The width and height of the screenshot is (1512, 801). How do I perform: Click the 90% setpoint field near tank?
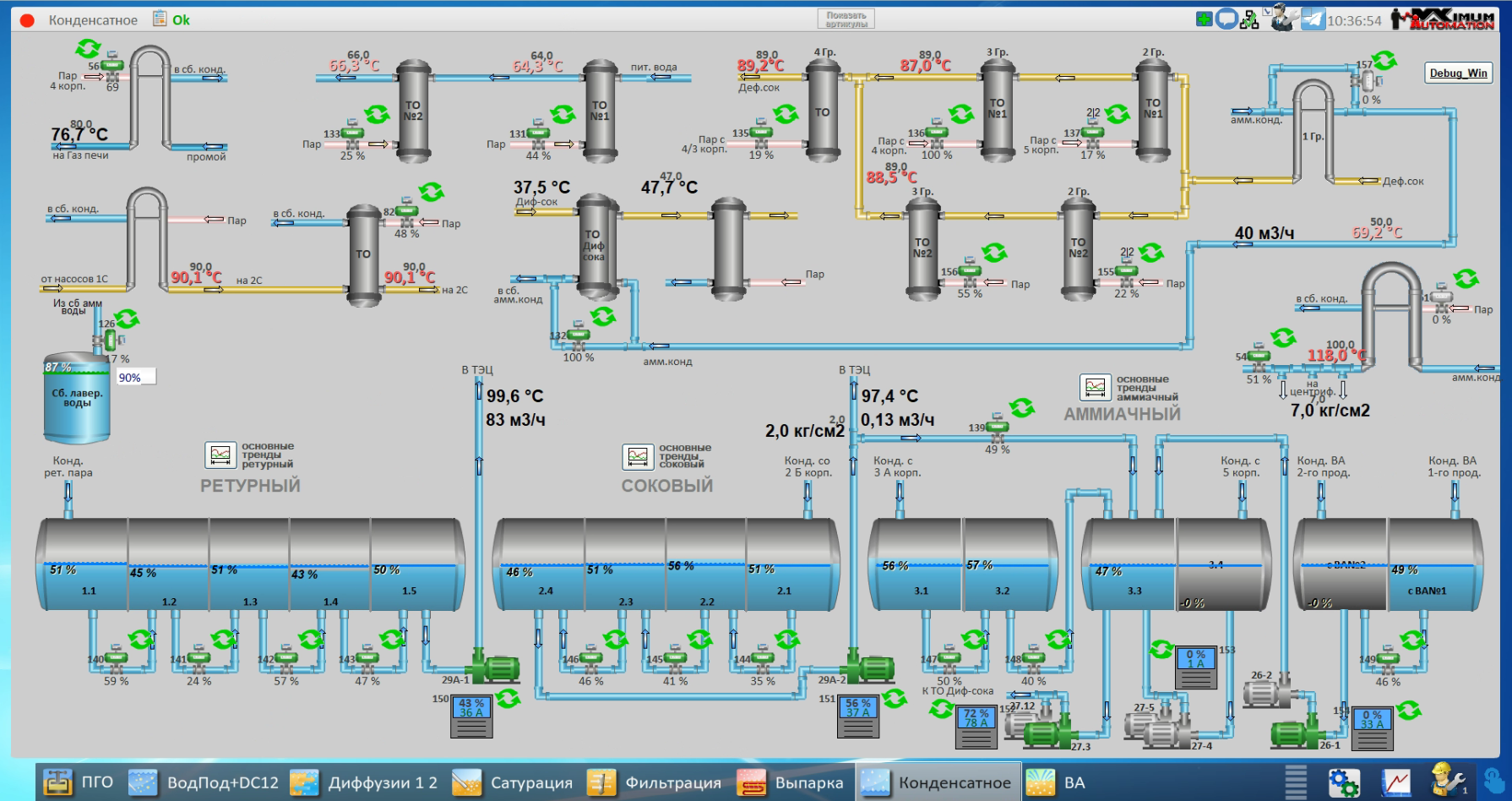coord(136,378)
